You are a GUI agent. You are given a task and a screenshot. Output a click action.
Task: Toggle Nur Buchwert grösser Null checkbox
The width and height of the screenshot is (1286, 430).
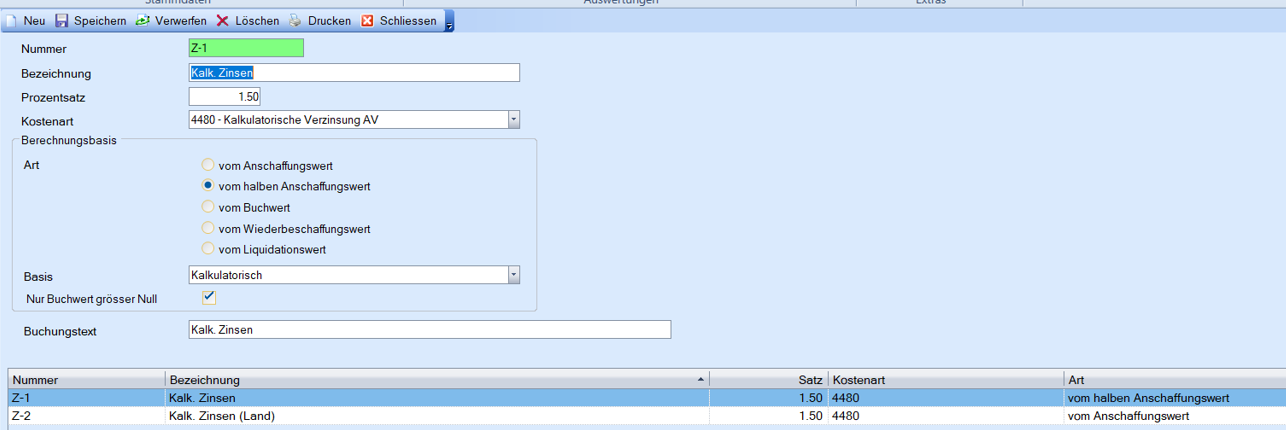209,297
